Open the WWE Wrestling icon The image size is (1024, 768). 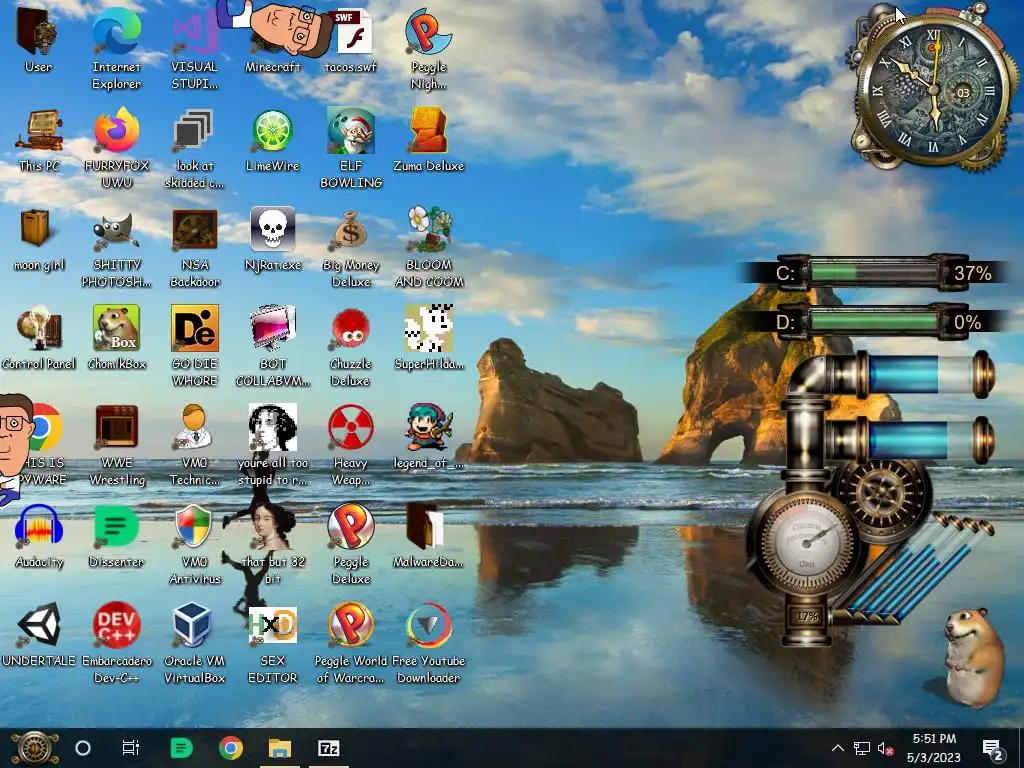(116, 427)
